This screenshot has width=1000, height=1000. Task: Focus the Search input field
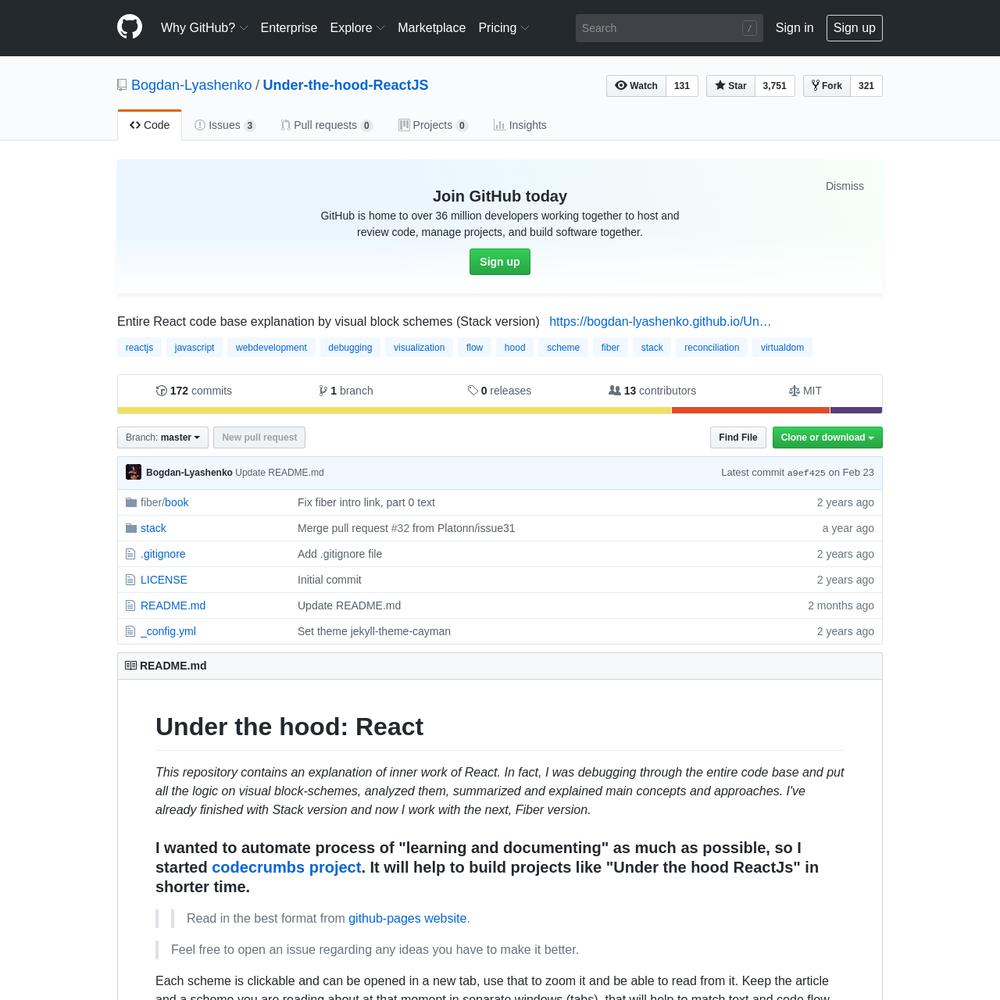coord(669,28)
